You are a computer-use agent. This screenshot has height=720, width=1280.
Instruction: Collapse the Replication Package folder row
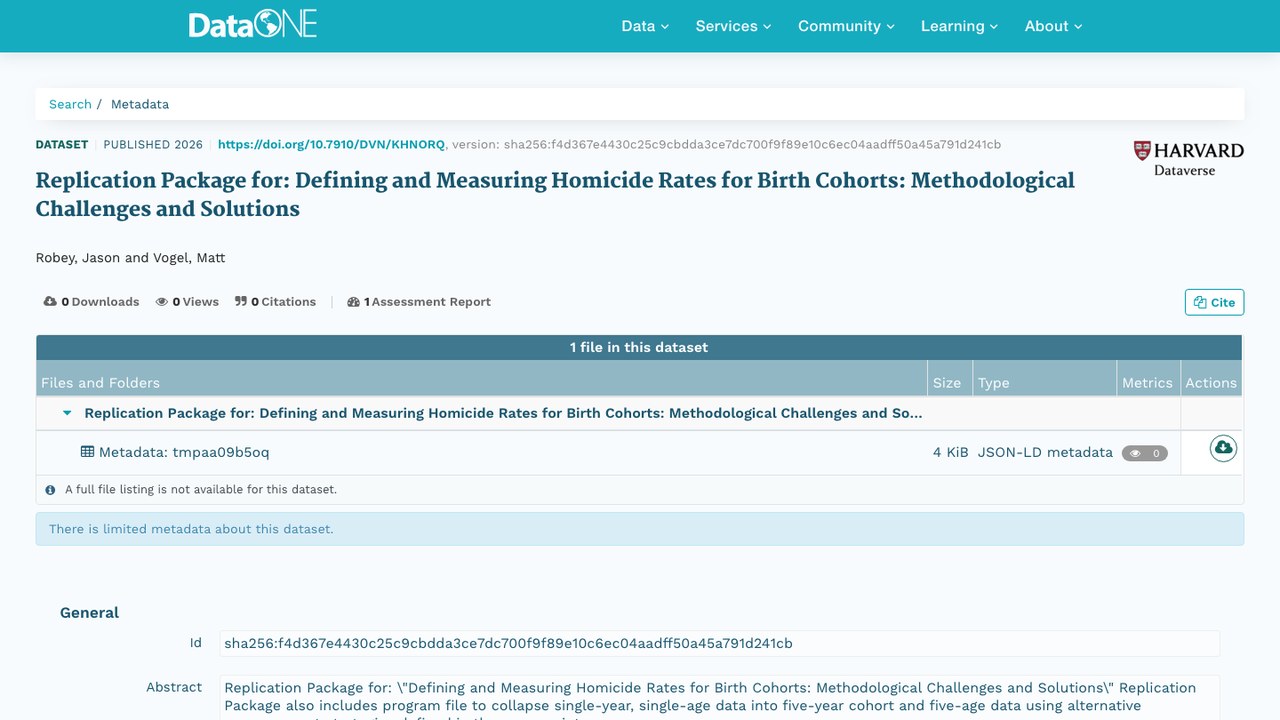[x=67, y=413]
